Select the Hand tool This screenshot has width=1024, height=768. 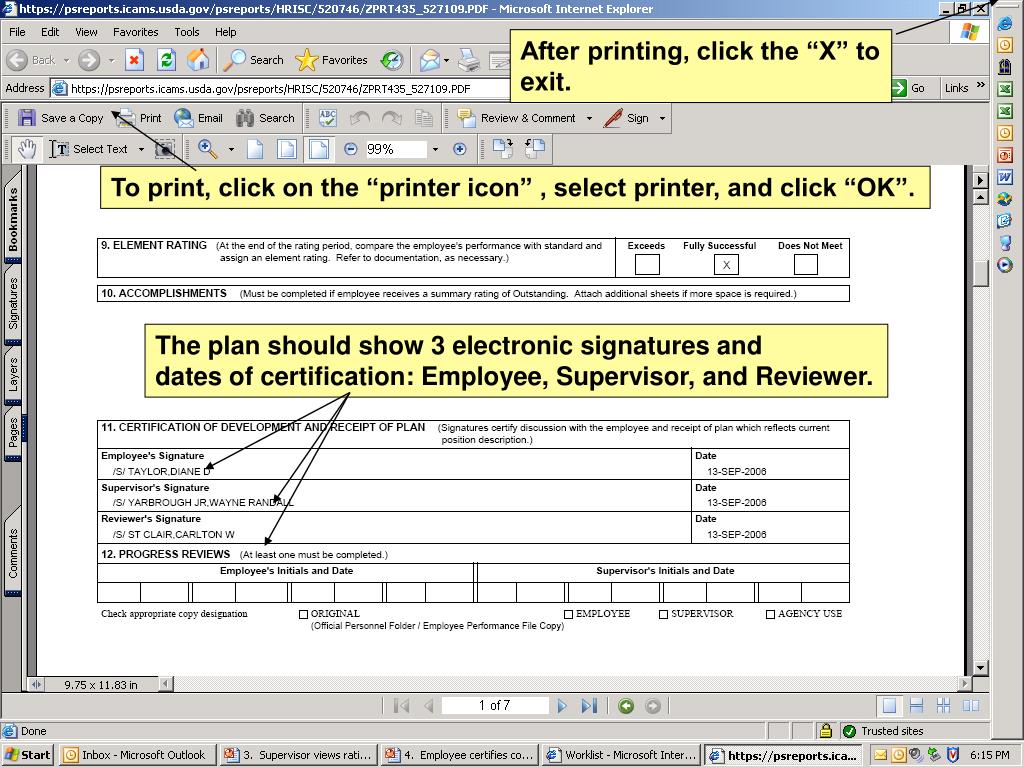click(27, 149)
